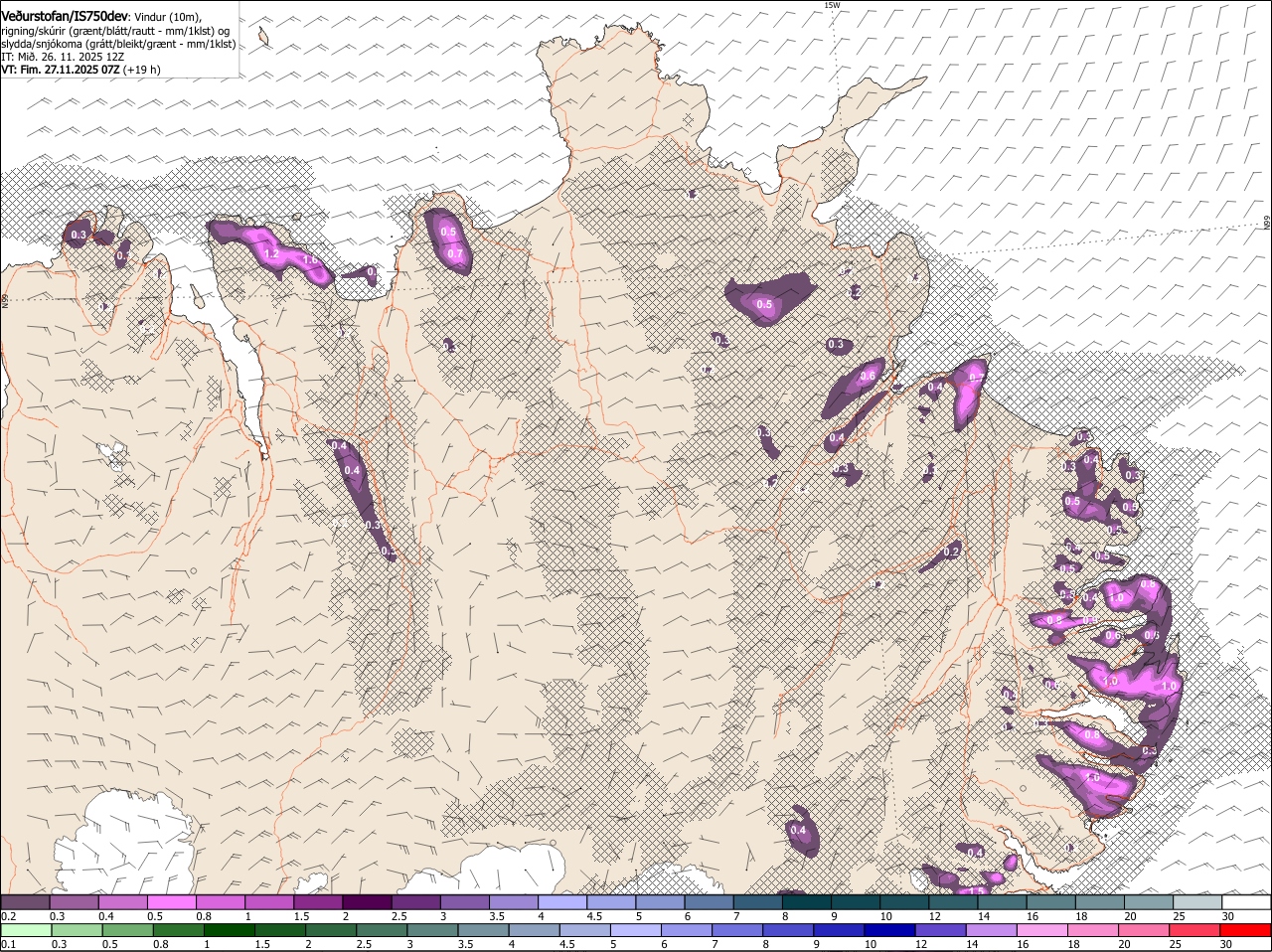Click the 2.5 label in the top legend row
Viewport: 1272px width, 952px height.
(x=397, y=916)
